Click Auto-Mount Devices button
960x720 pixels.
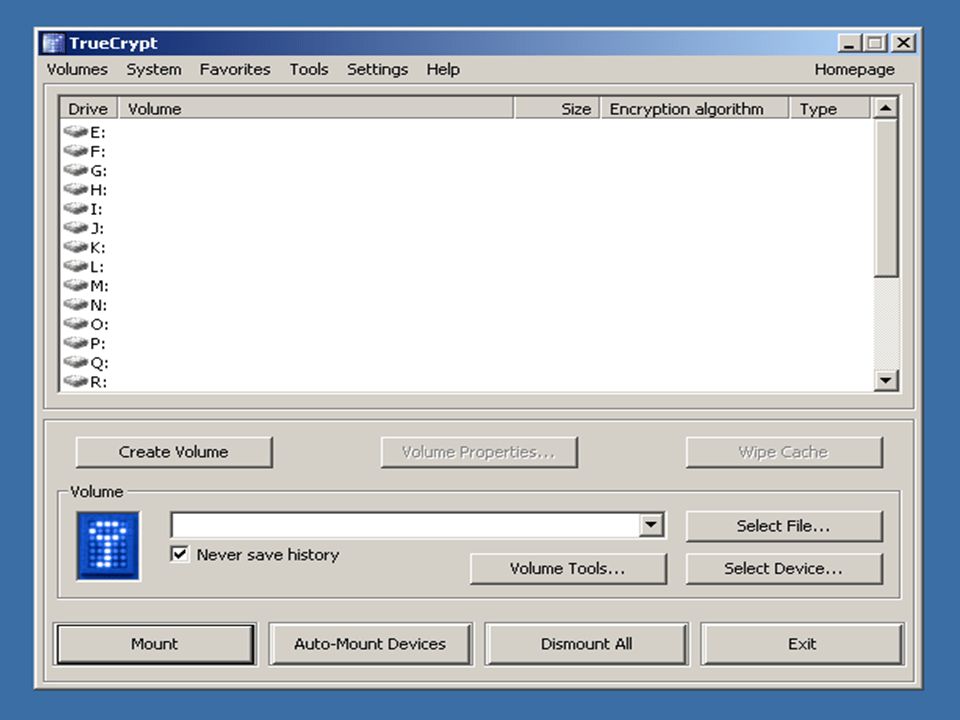tap(370, 643)
